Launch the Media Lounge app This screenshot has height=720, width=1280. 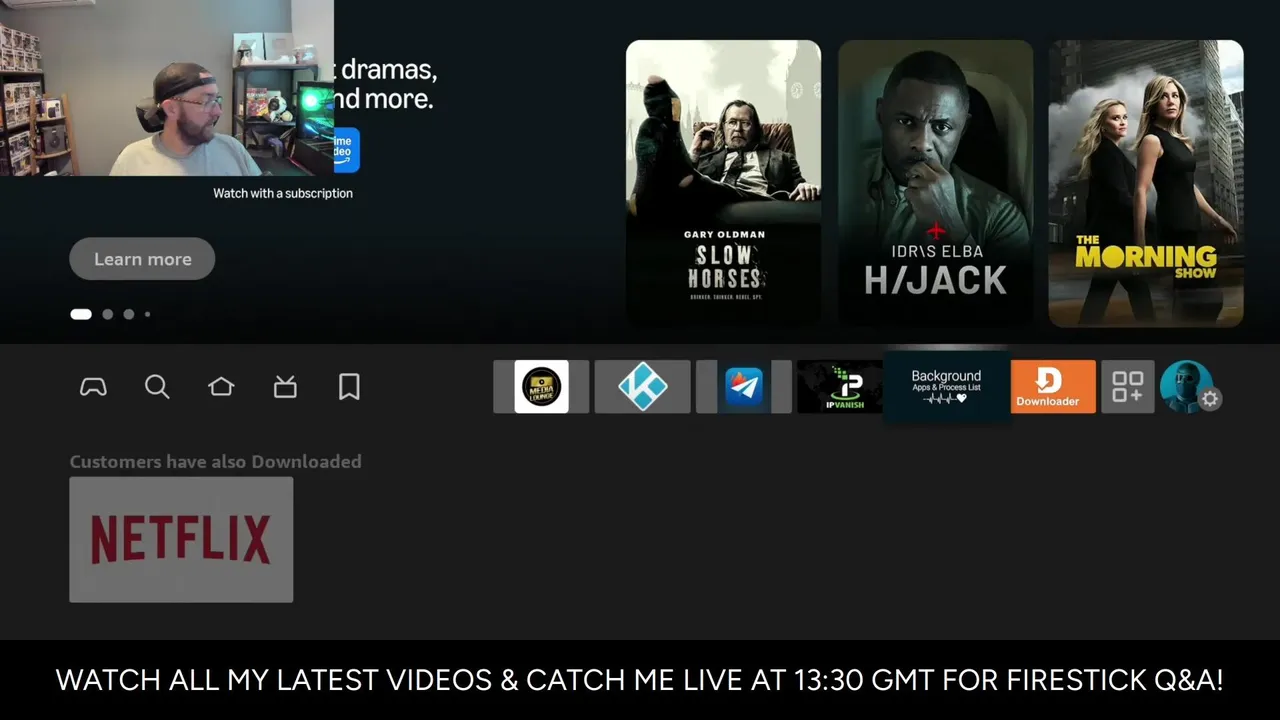coord(541,387)
